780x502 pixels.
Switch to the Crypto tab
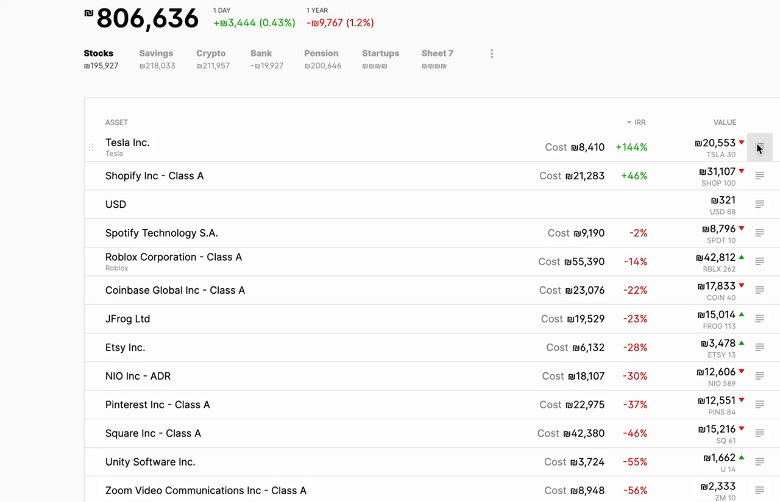[x=213, y=59]
